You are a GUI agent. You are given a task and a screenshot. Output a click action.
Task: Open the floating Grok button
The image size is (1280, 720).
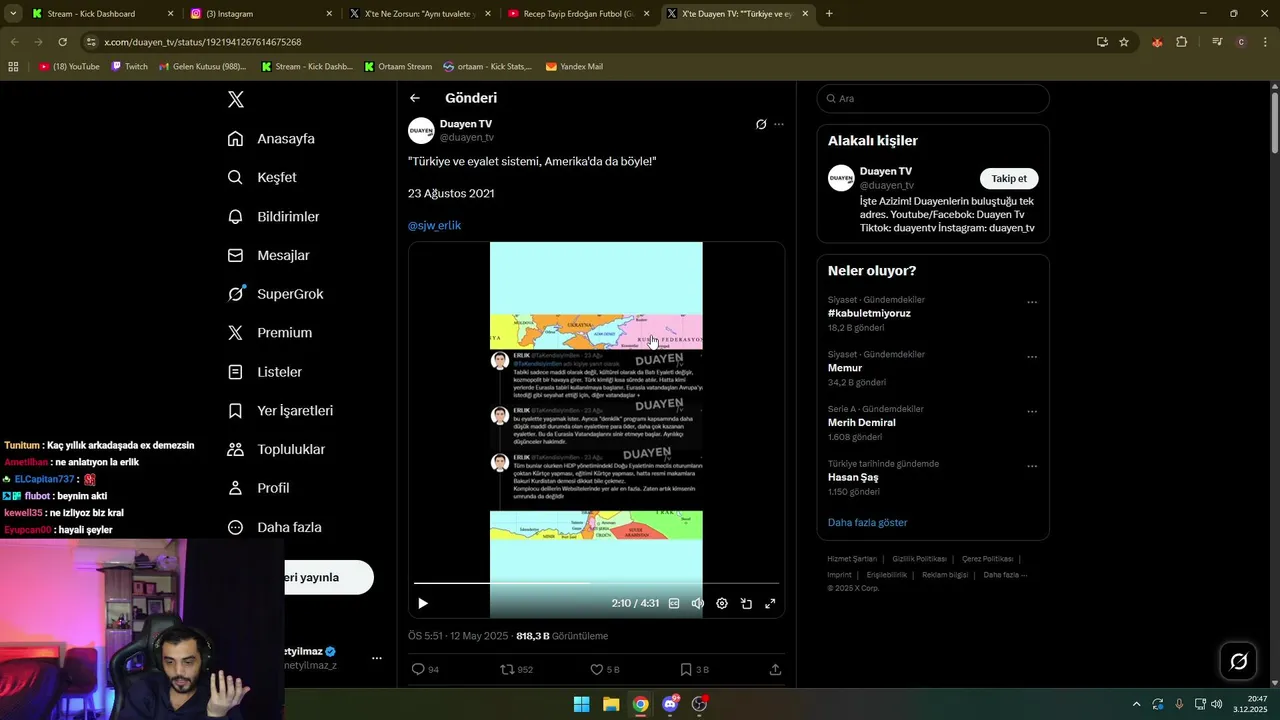click(1238, 661)
